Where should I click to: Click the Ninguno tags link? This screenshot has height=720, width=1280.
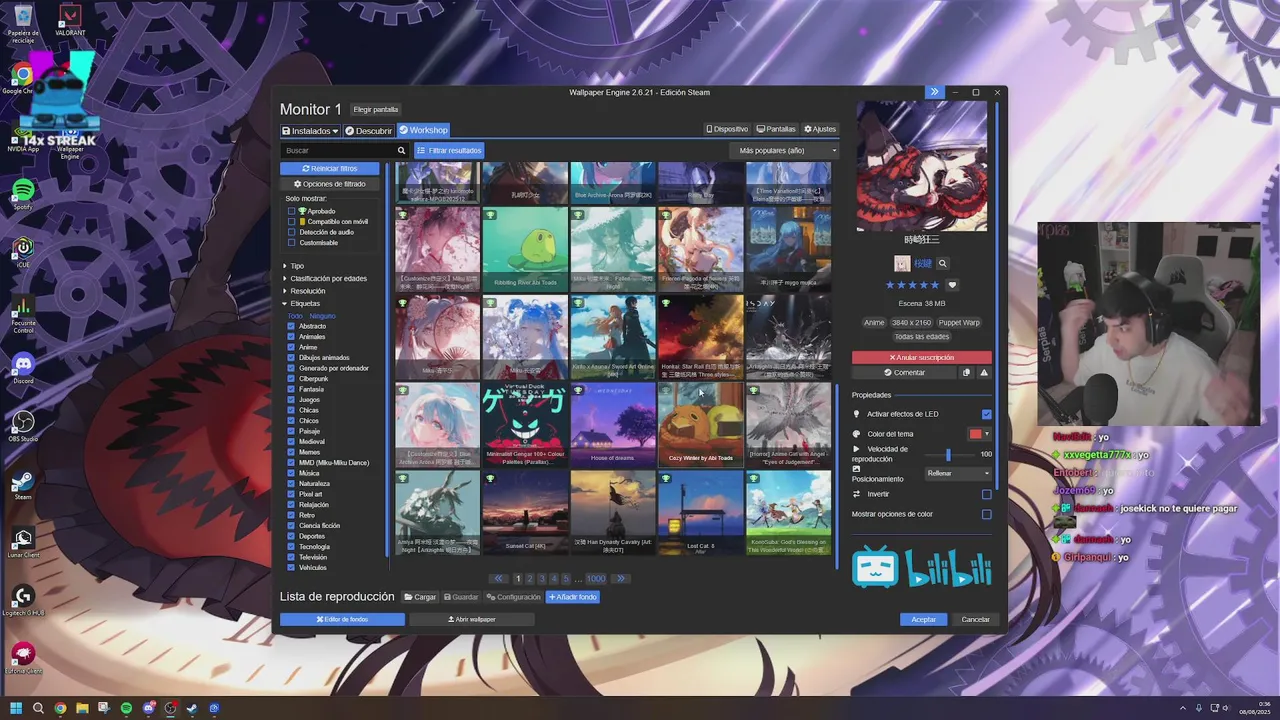coord(322,316)
